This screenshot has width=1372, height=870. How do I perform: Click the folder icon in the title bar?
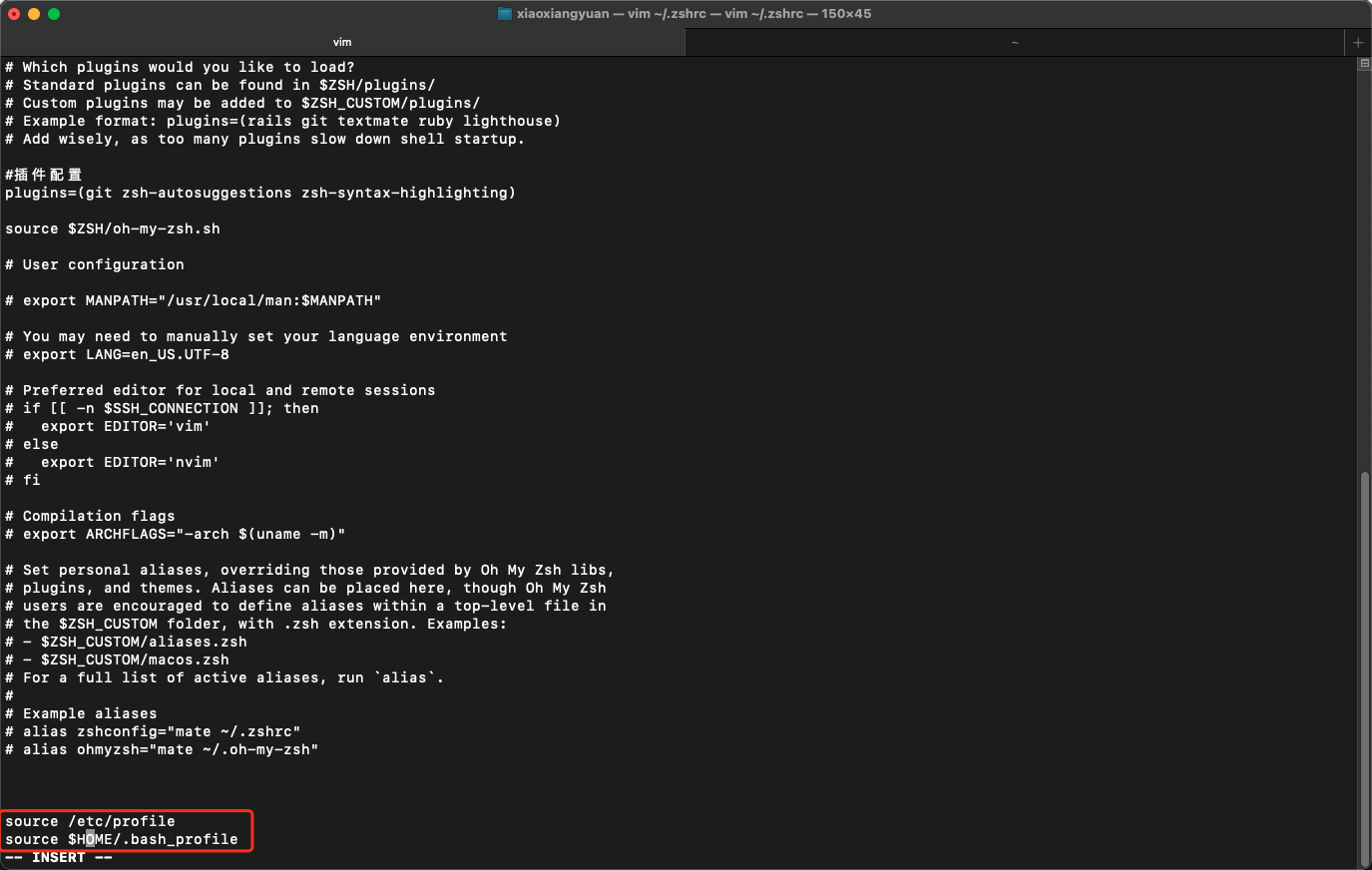pos(505,14)
